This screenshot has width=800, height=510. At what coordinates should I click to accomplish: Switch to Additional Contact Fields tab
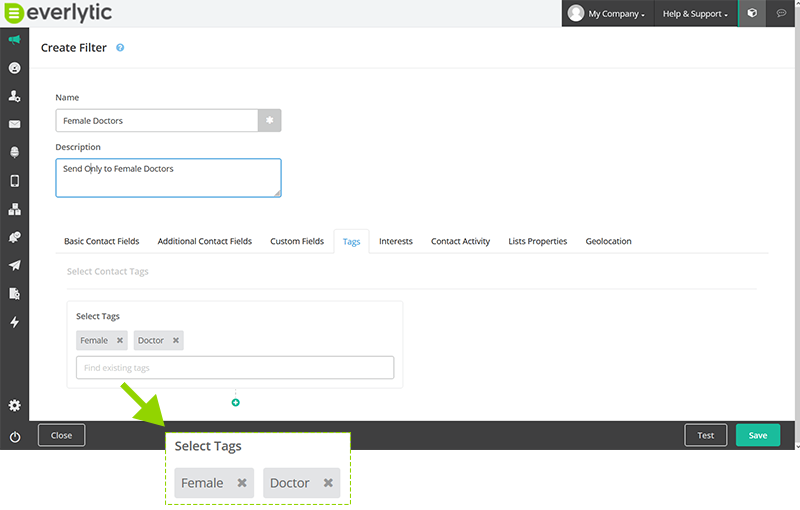coord(205,241)
